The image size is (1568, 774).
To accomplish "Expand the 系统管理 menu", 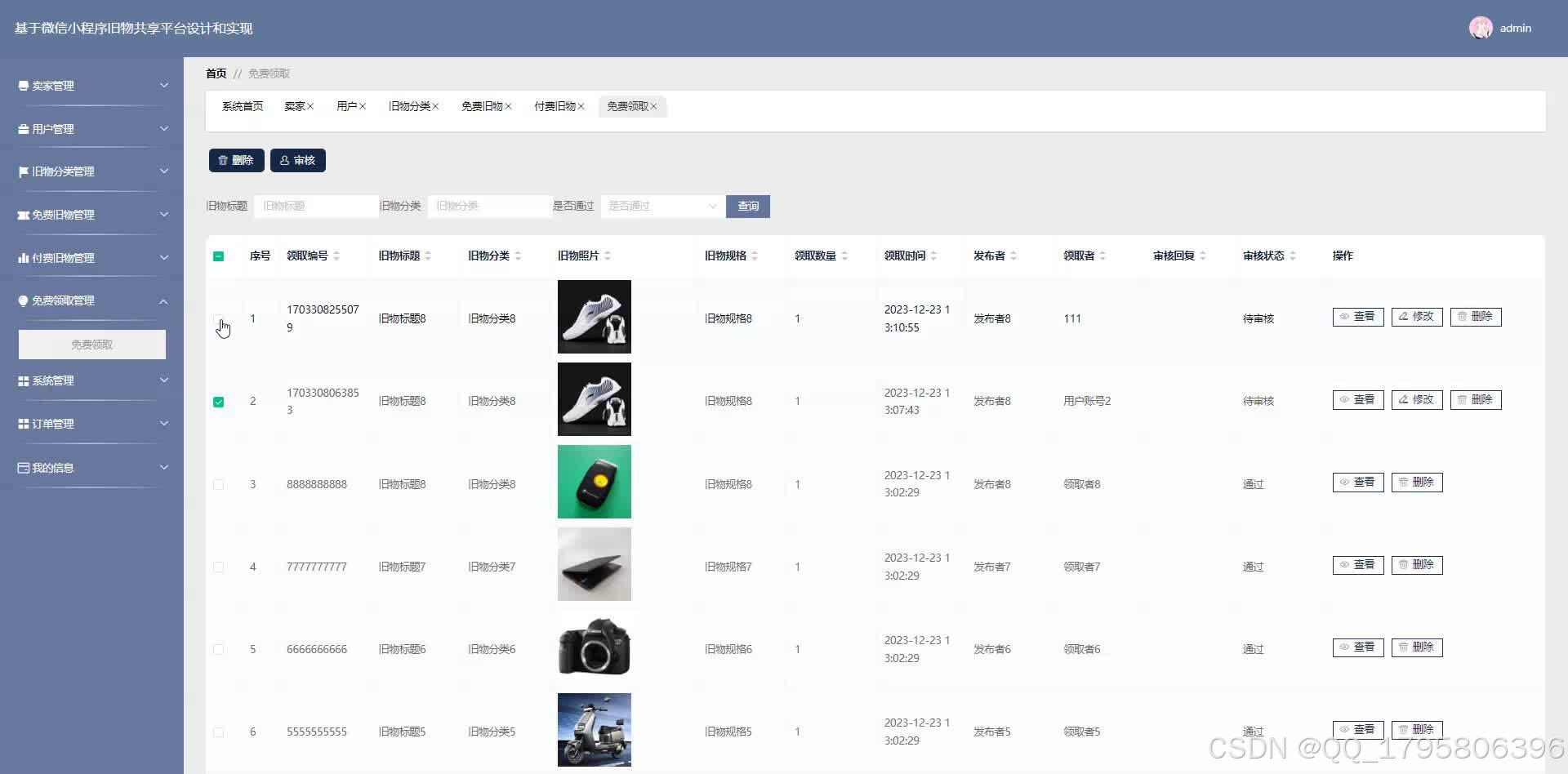I will click(x=164, y=380).
